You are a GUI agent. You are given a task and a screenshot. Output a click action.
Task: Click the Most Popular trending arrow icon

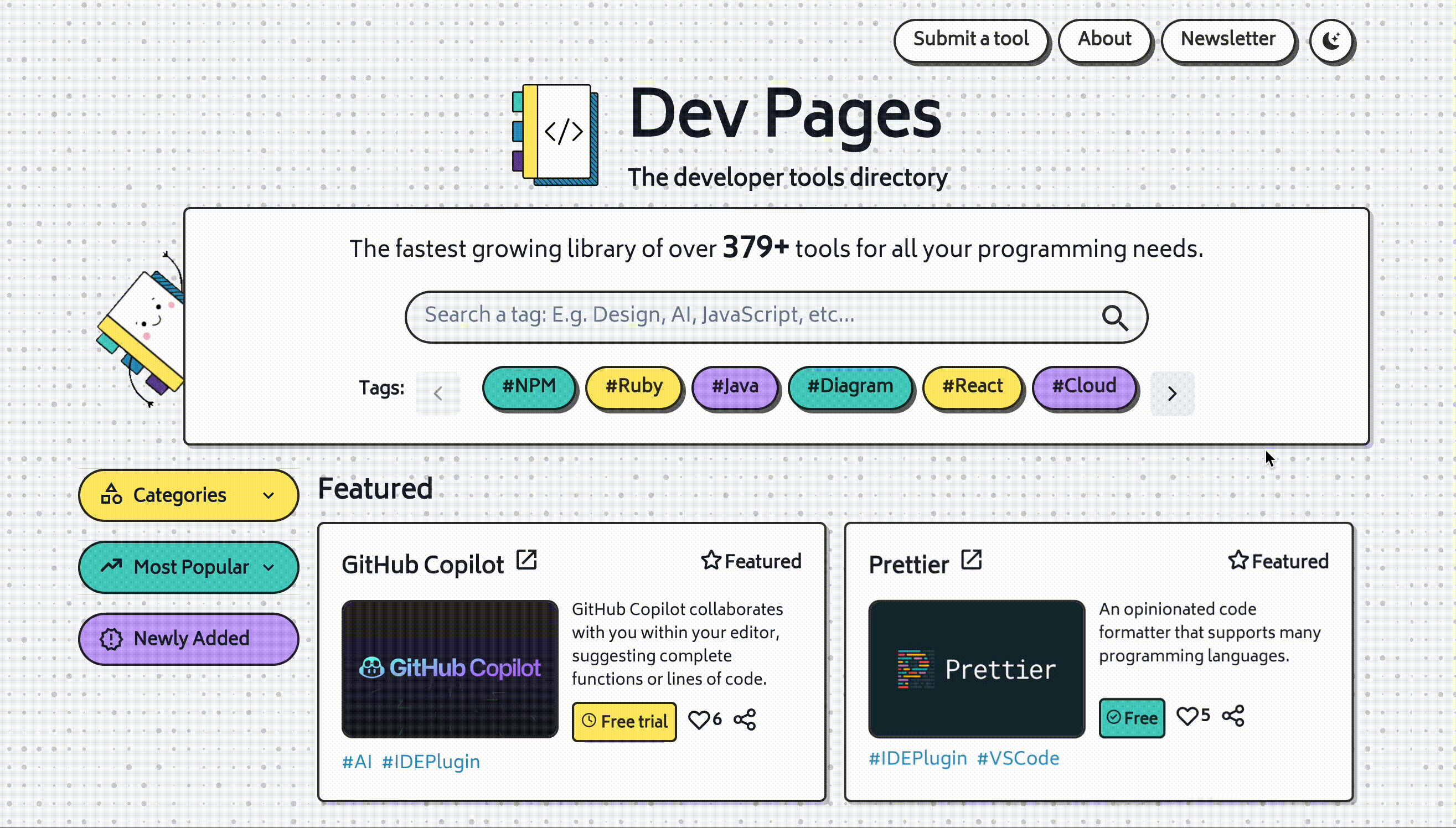(111, 566)
